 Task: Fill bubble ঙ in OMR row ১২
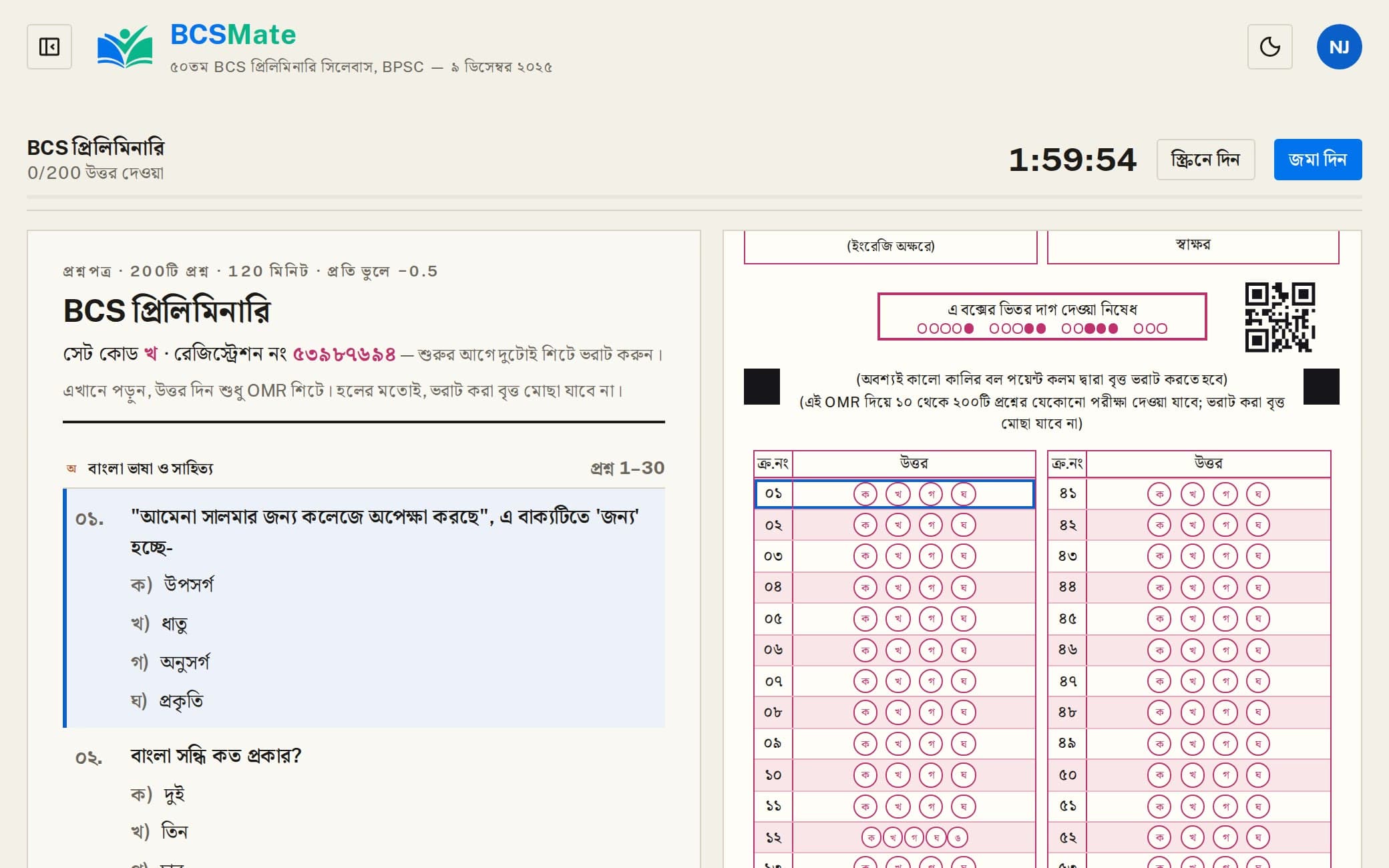click(x=958, y=837)
